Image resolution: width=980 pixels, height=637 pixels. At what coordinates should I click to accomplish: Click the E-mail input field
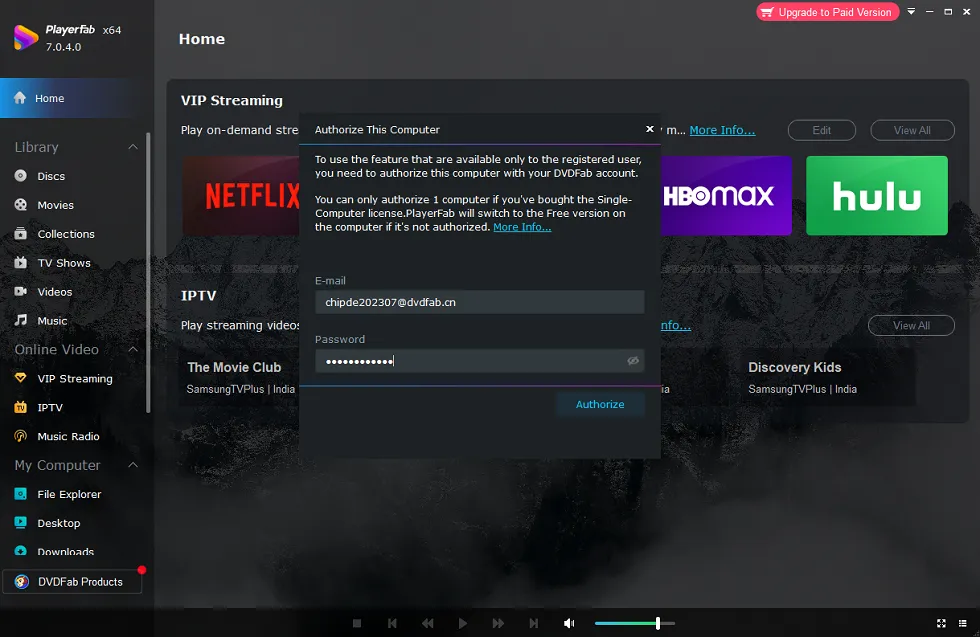pyautogui.click(x=479, y=302)
